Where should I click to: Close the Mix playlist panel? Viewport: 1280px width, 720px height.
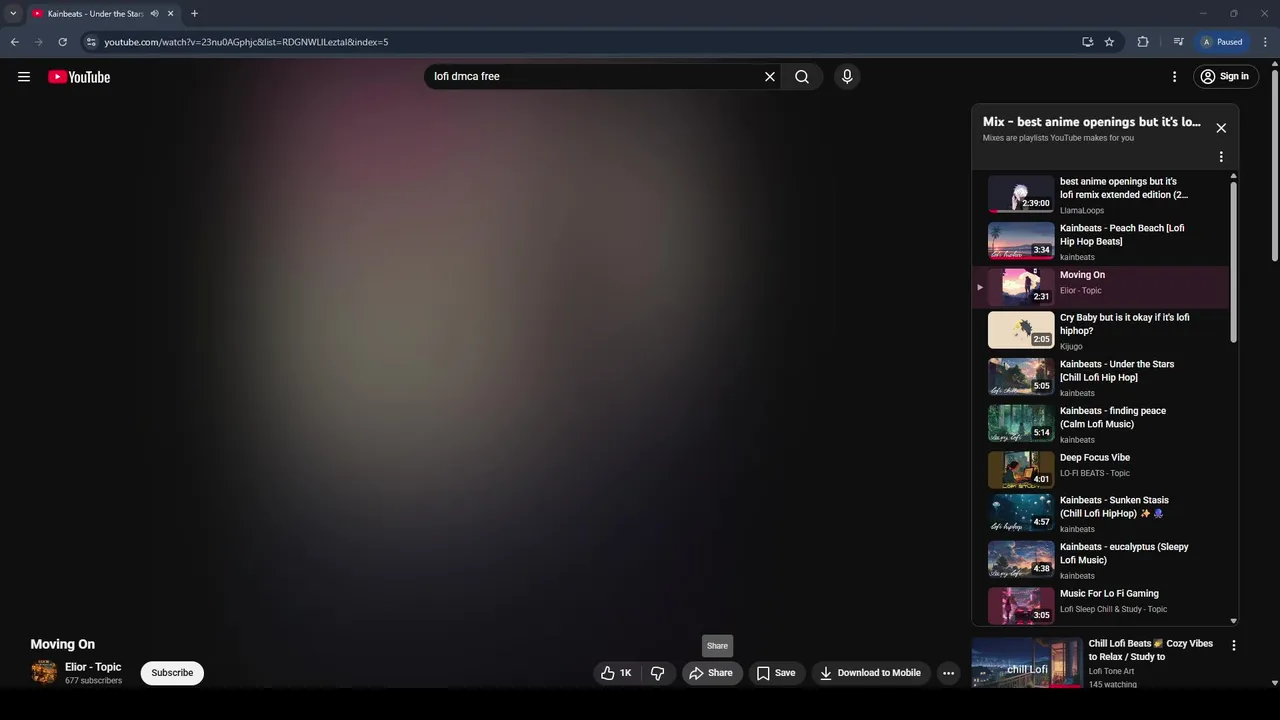(x=1221, y=128)
